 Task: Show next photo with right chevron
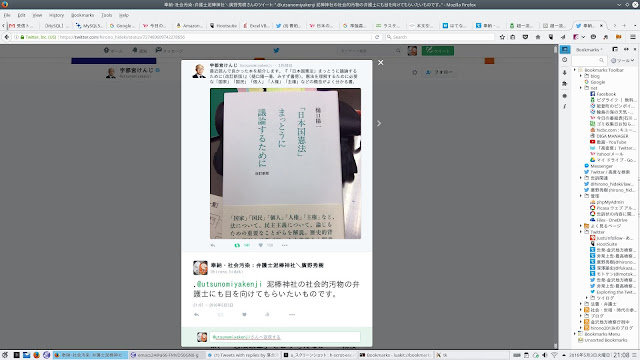(379, 123)
